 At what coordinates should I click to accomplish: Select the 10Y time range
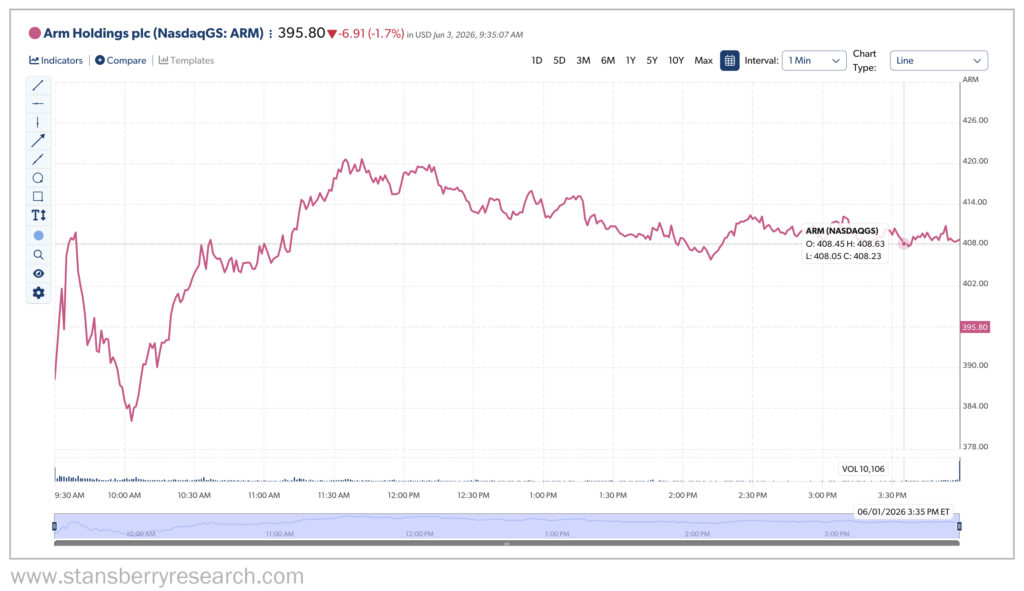(x=676, y=61)
